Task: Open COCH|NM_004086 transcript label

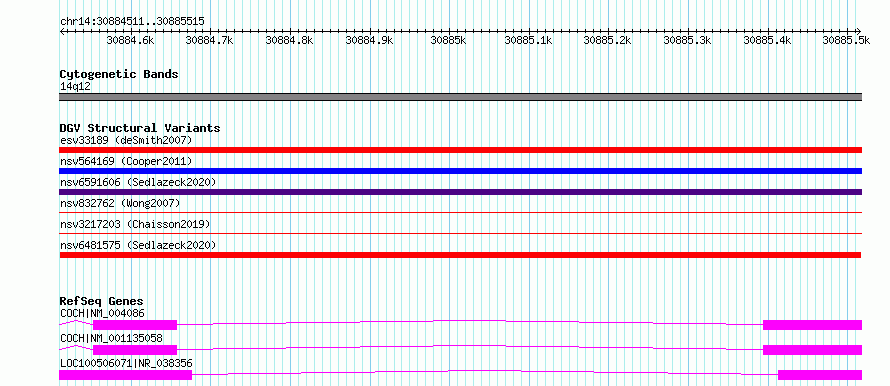Action: (102, 313)
